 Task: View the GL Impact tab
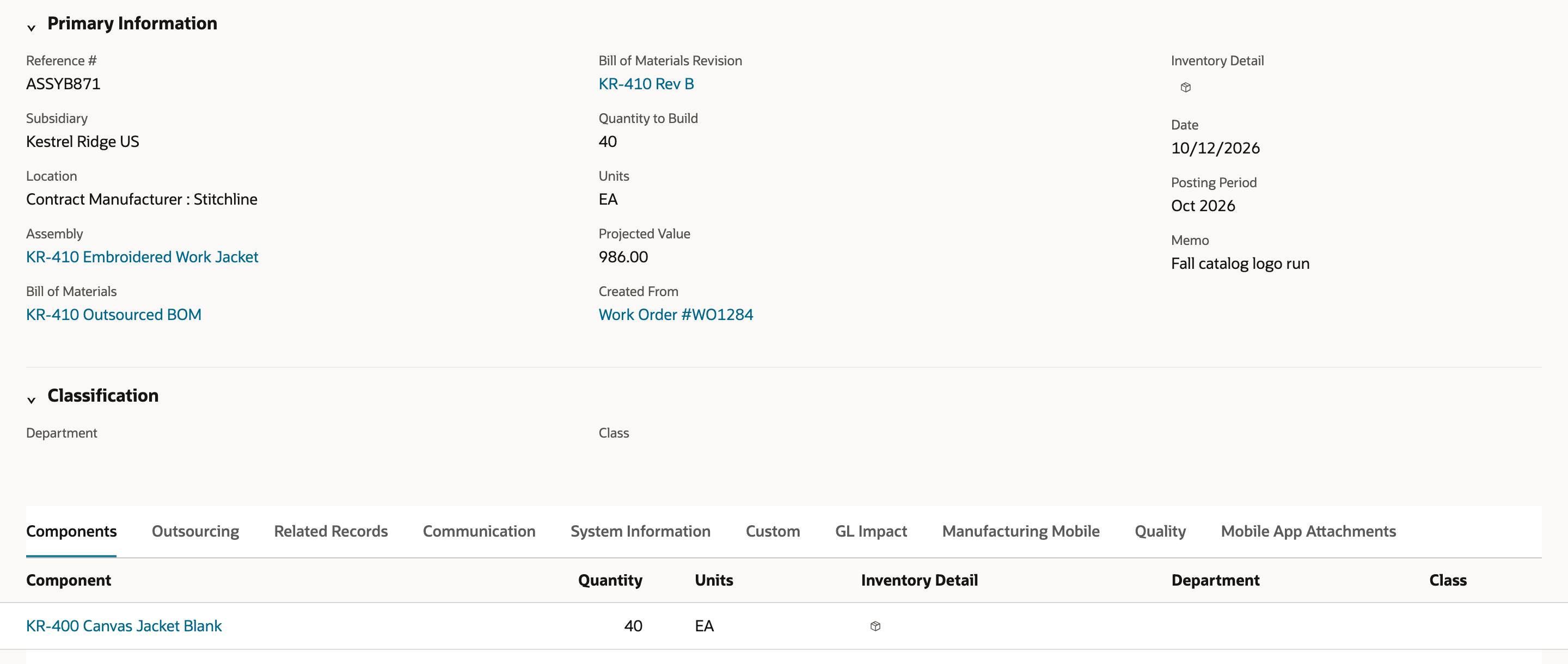(871, 531)
